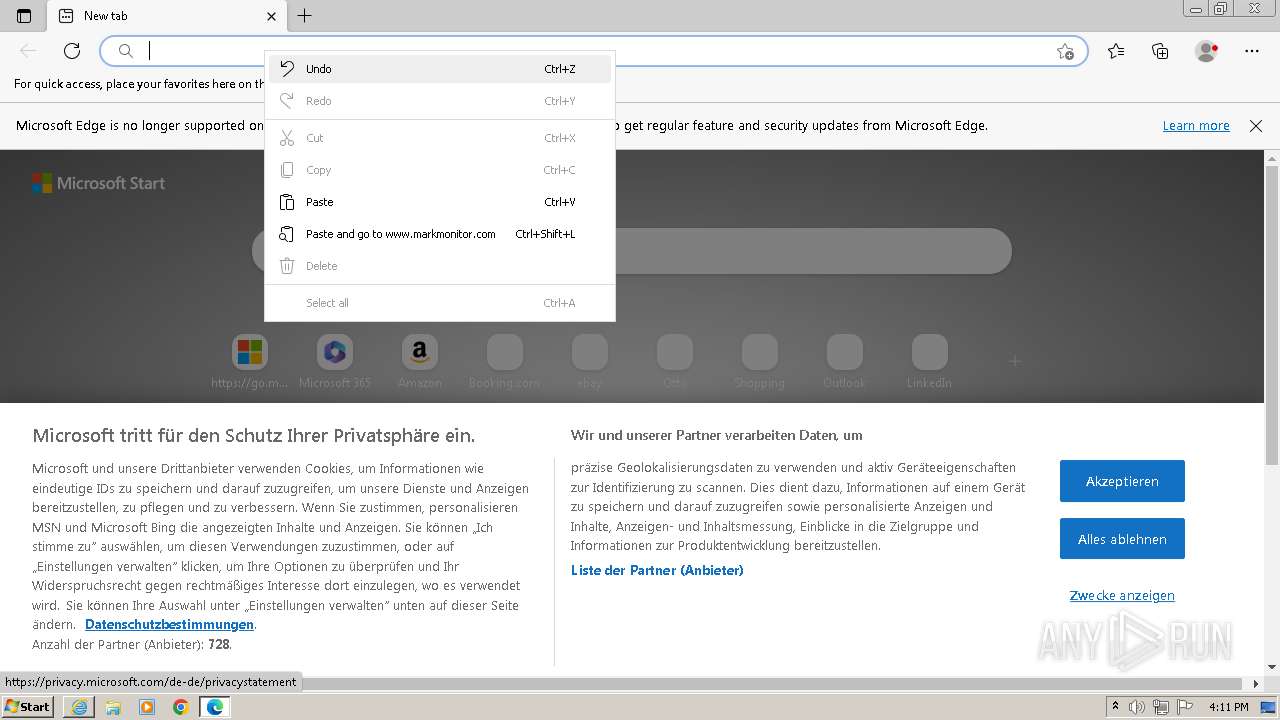This screenshot has width=1280, height=720.
Task: Click the vertical scrollbar down arrow
Action: [1272, 667]
